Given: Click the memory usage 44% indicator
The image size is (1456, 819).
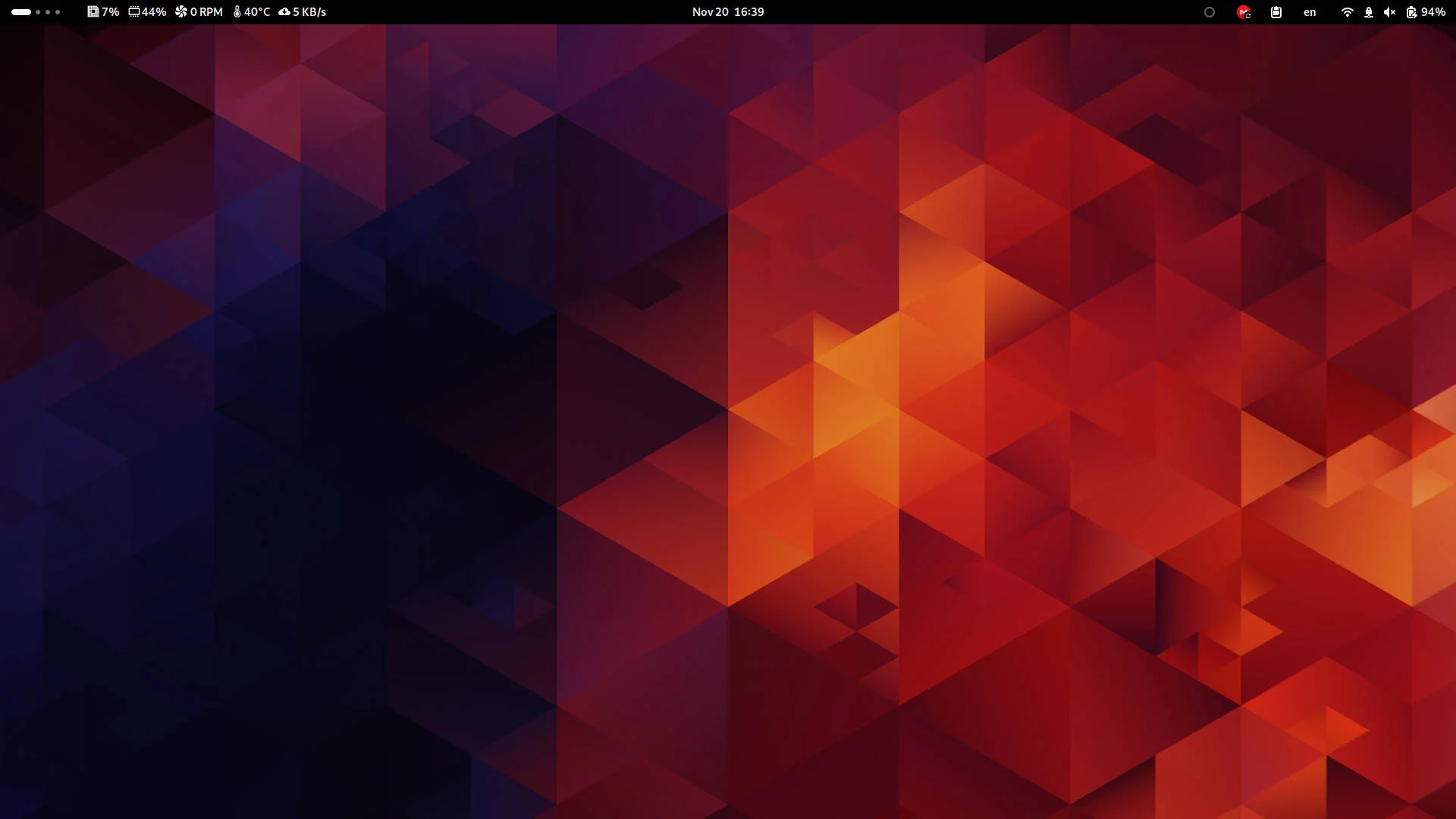Looking at the screenshot, I should 147,12.
